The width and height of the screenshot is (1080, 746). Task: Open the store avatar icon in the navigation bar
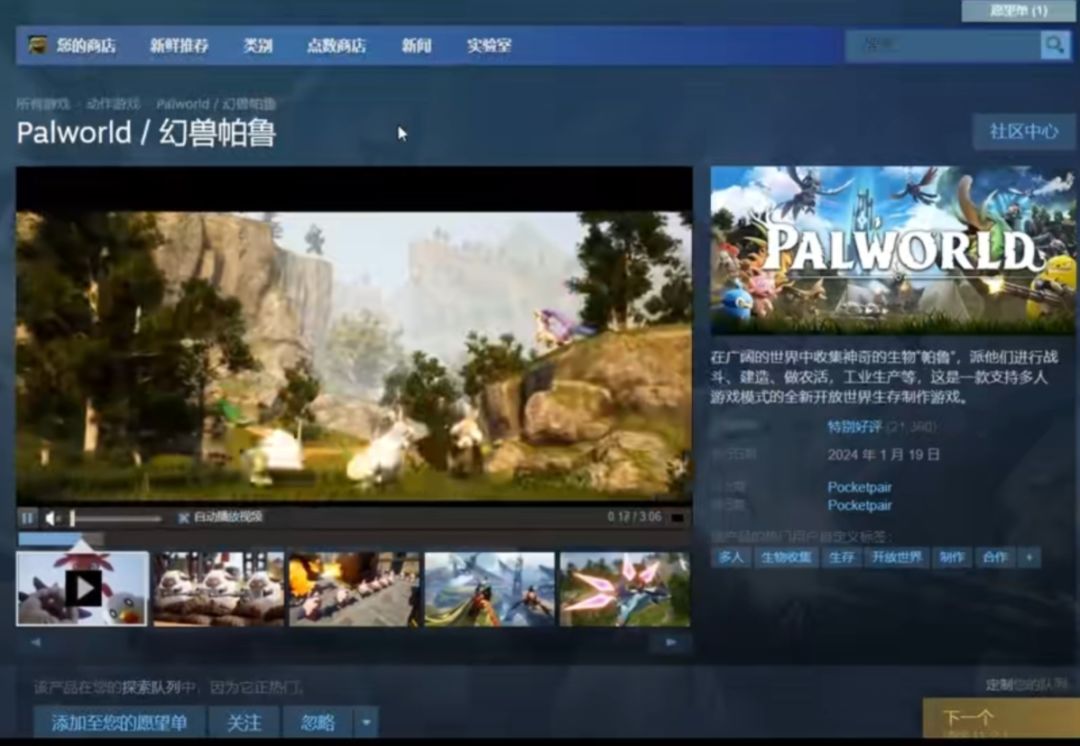tap(37, 45)
